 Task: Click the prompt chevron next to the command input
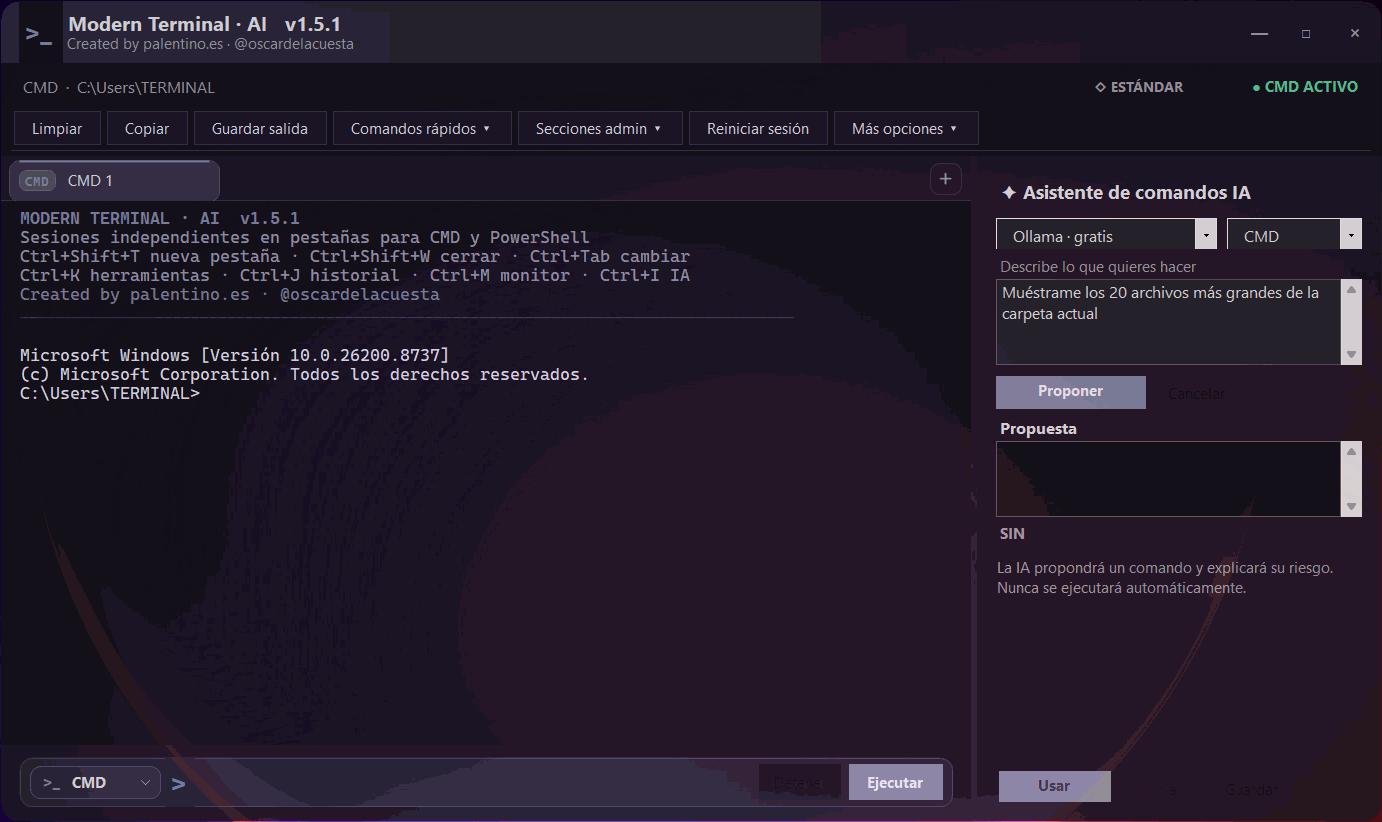click(x=178, y=784)
